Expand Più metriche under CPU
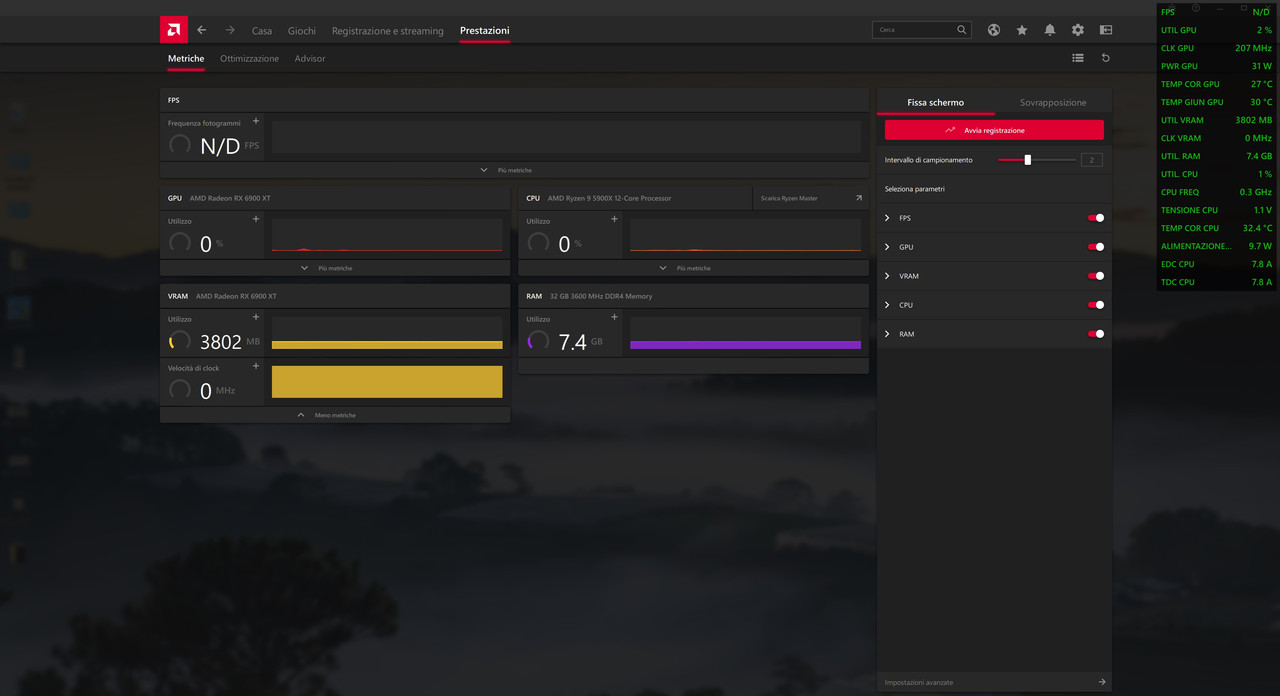Viewport: 1280px width, 696px height. coord(693,268)
